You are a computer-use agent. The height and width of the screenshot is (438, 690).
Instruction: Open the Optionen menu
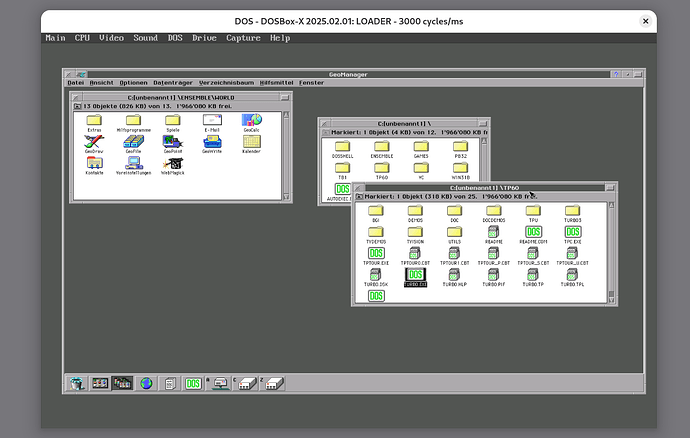133,83
